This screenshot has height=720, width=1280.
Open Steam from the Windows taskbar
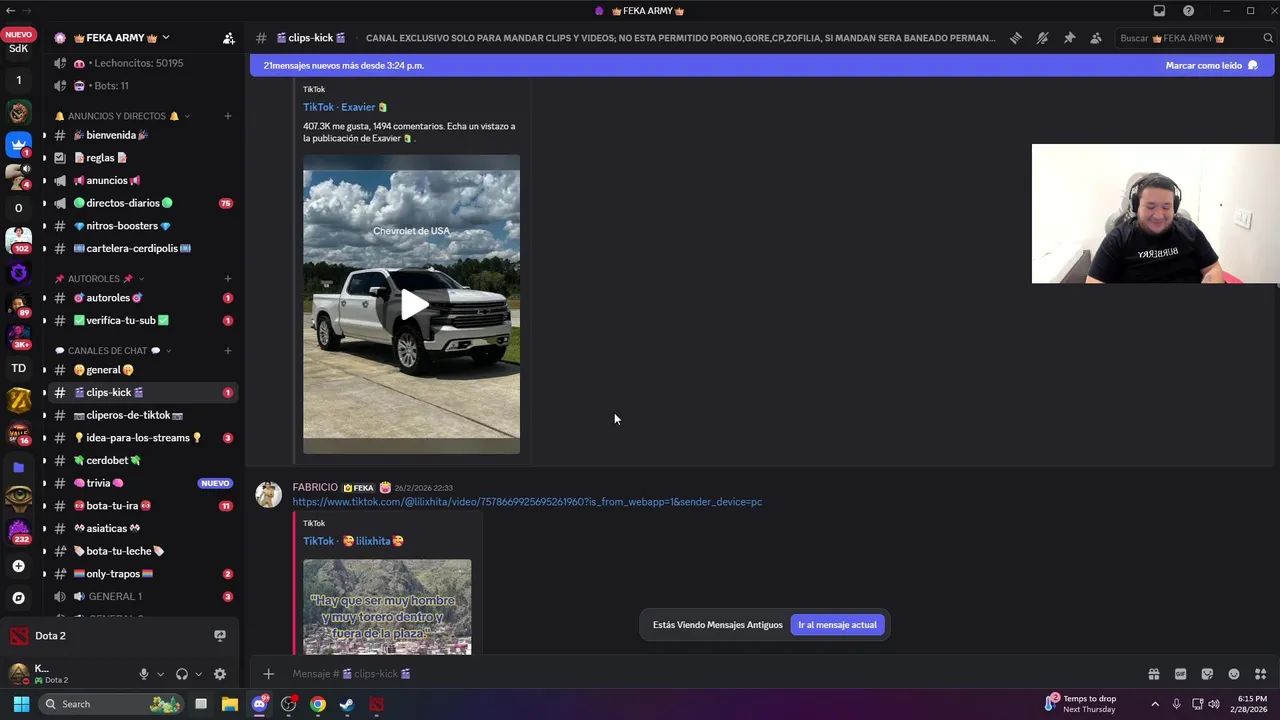[x=346, y=704]
